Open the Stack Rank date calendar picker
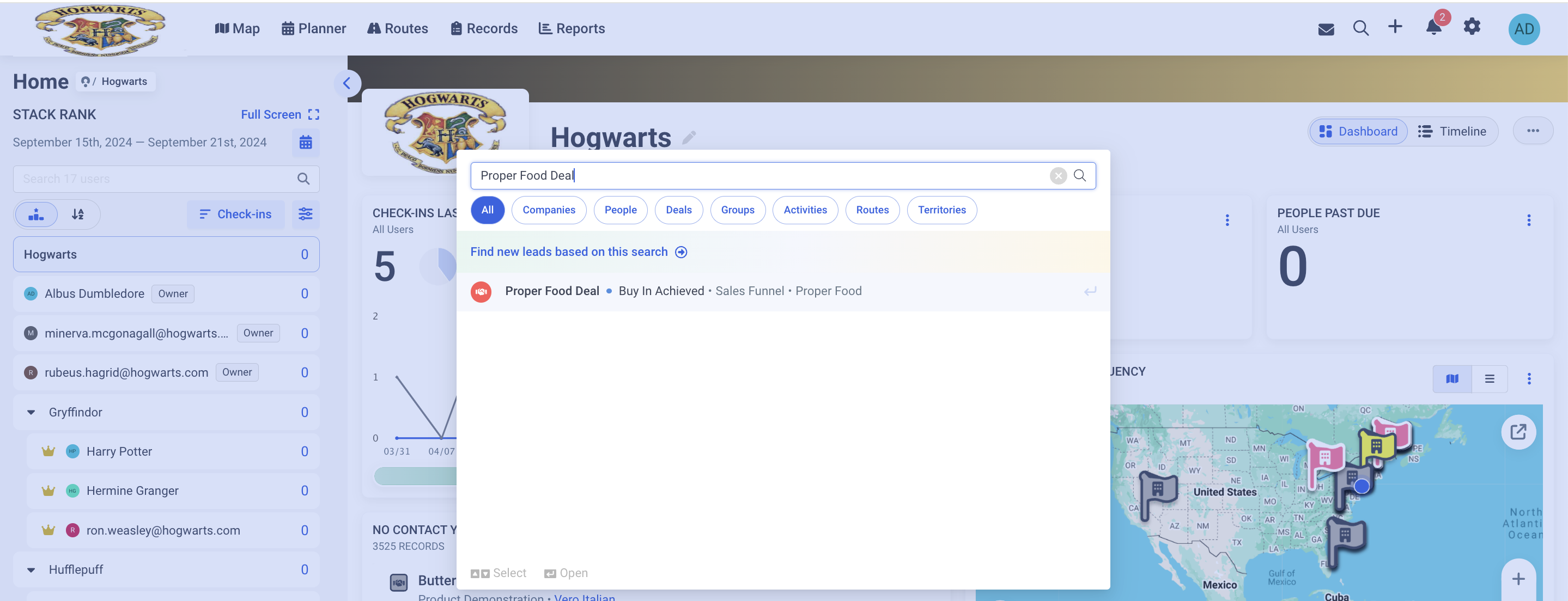 tap(306, 142)
